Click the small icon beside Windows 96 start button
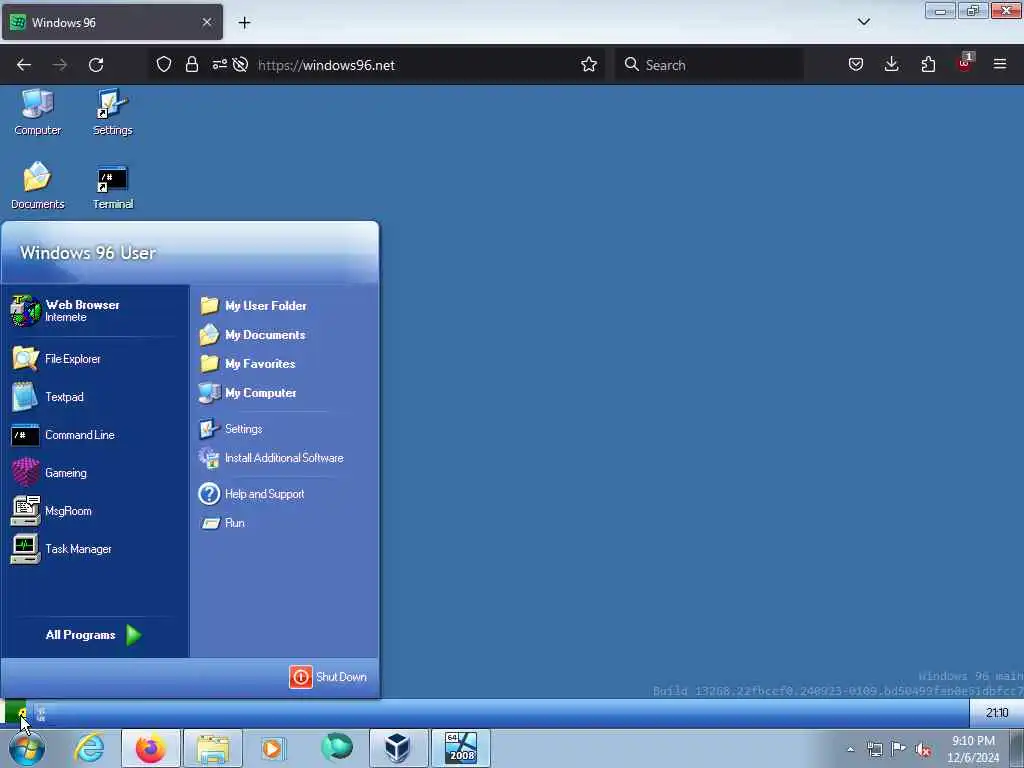Viewport: 1024px width, 768px height. (x=40, y=713)
